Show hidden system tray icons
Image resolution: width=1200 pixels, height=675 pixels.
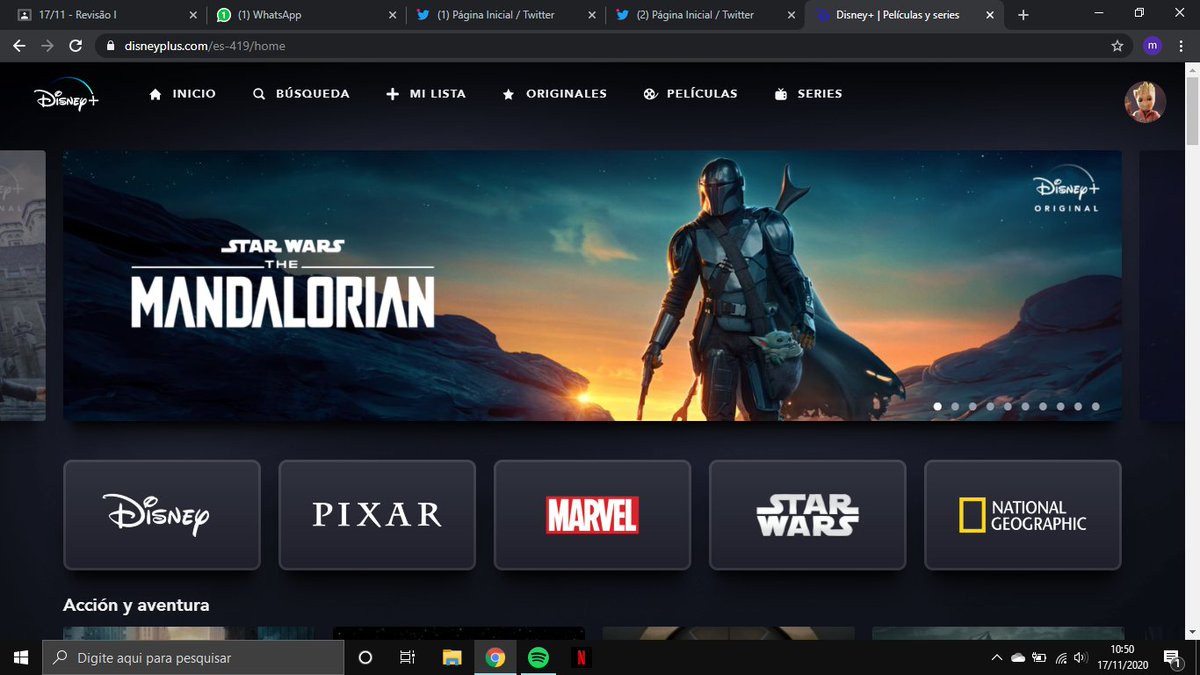(x=996, y=657)
